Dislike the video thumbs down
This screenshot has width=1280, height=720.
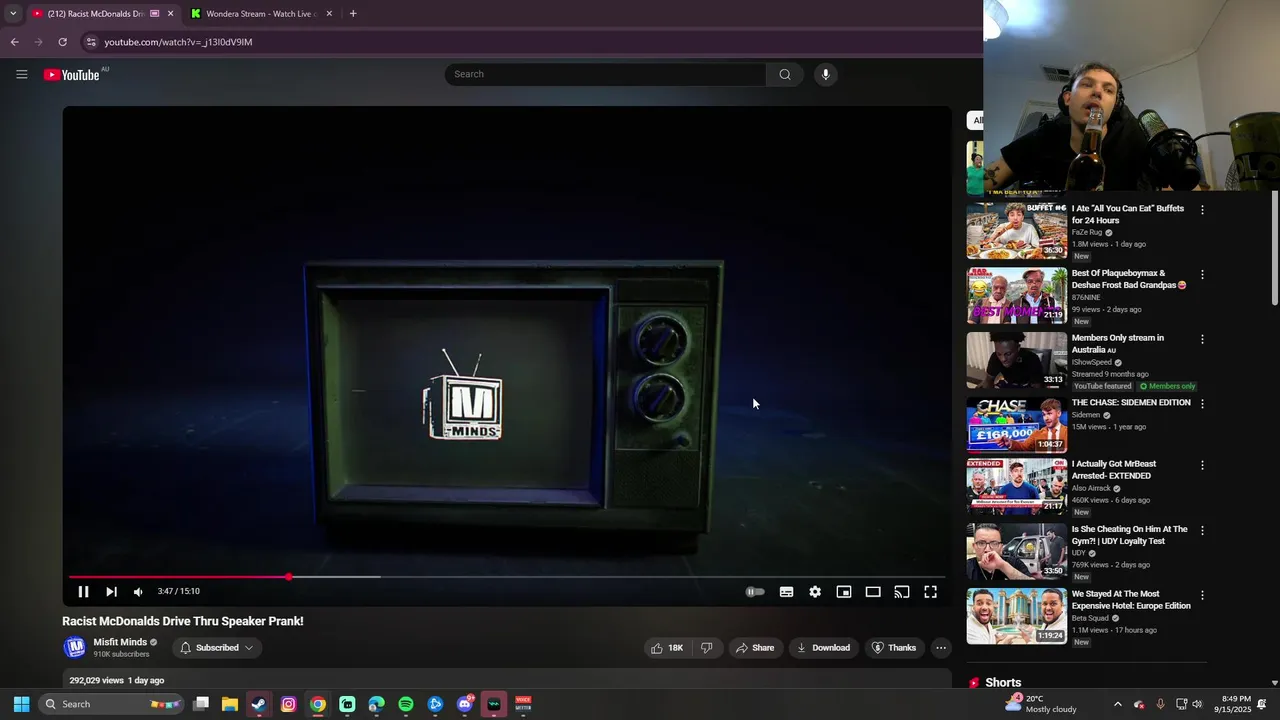pos(706,648)
